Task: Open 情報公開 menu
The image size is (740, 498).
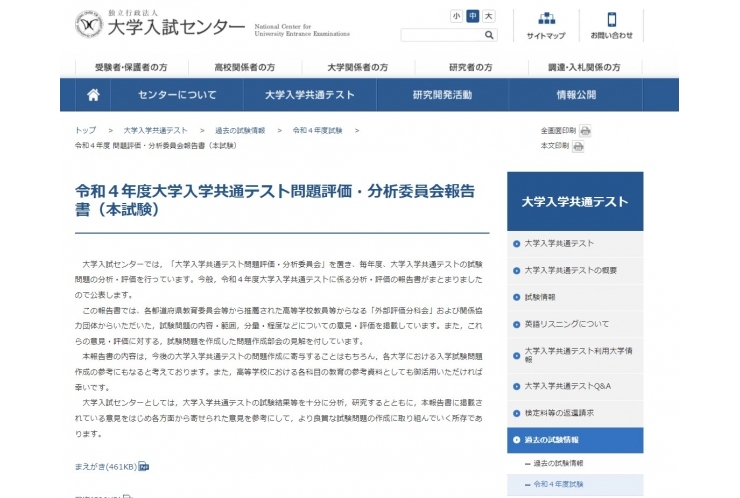Action: click(576, 95)
